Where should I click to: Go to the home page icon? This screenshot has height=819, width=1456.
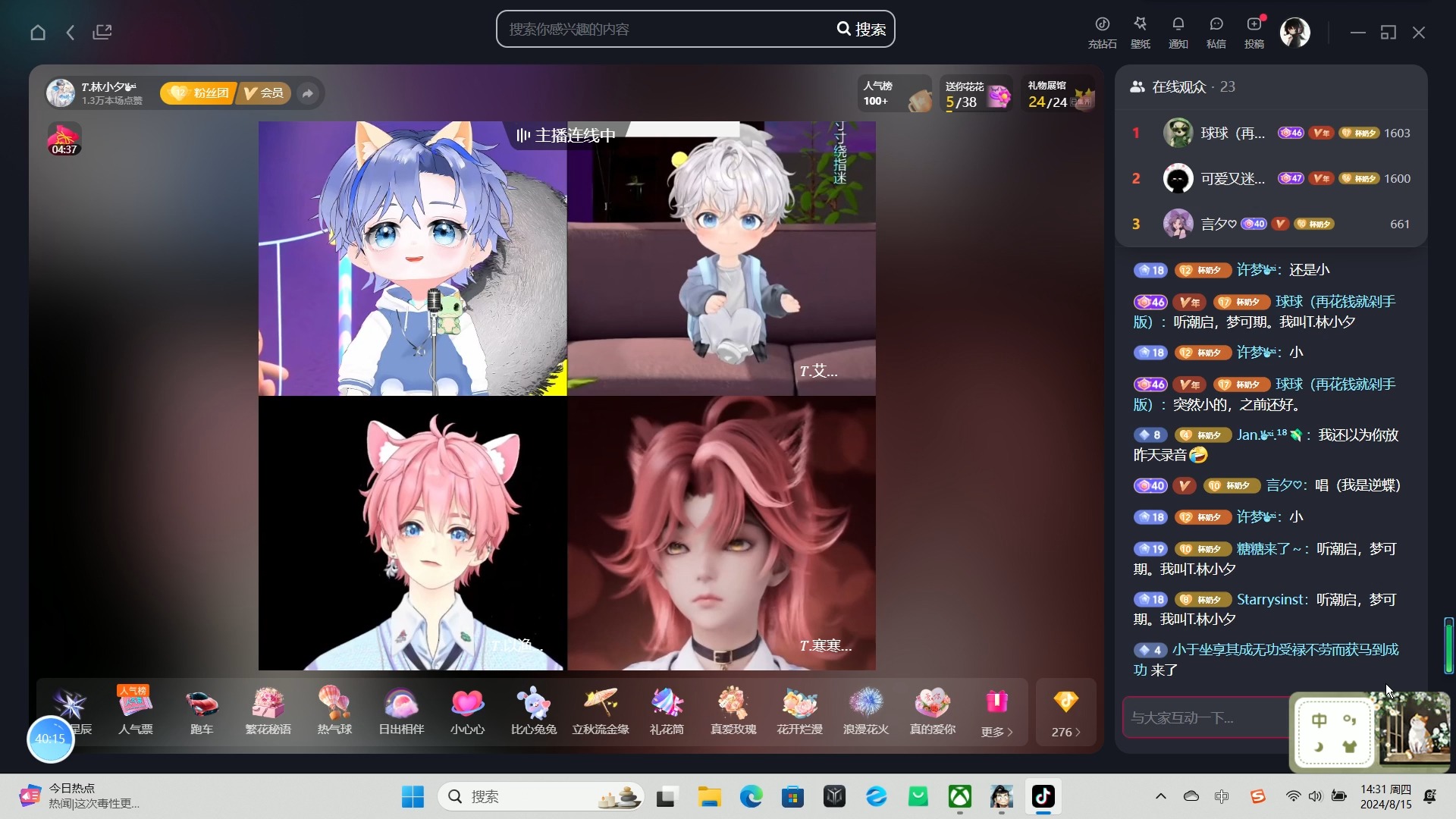coord(38,32)
